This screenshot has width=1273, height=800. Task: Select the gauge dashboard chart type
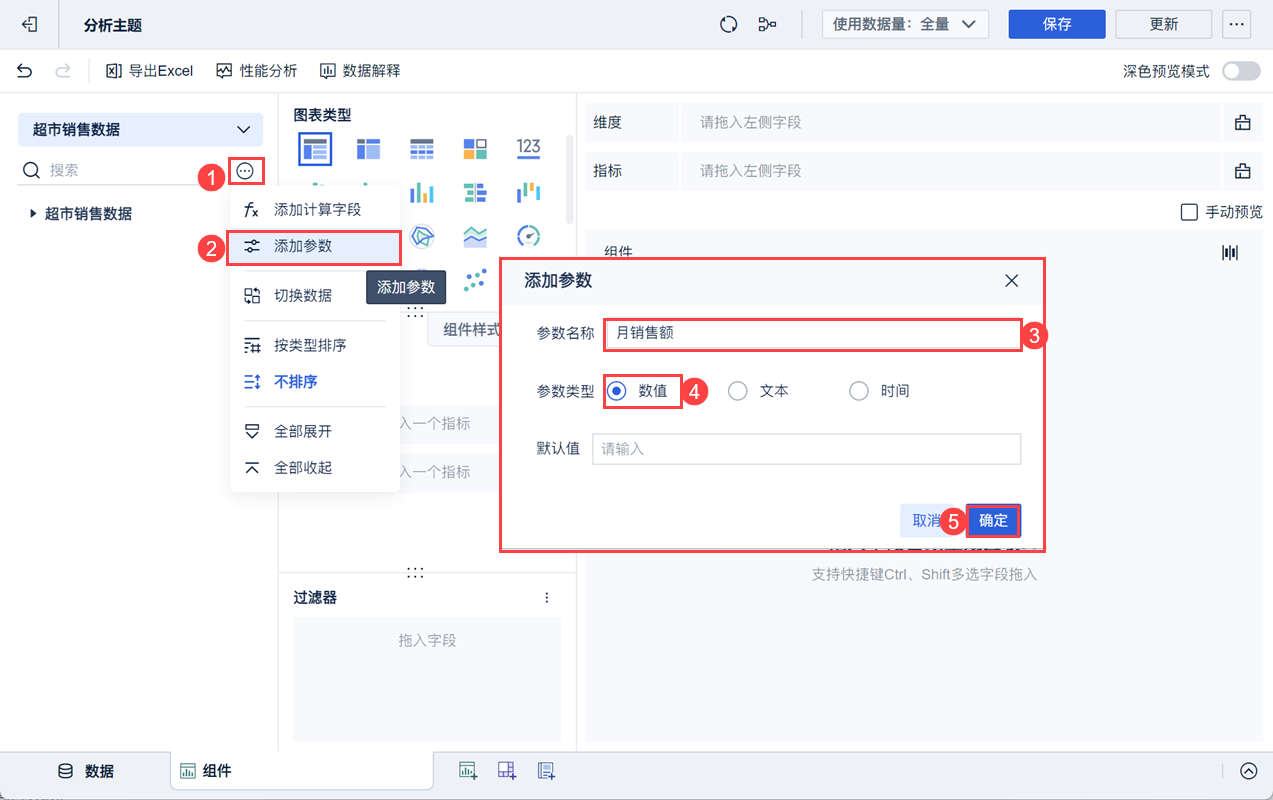pos(529,236)
